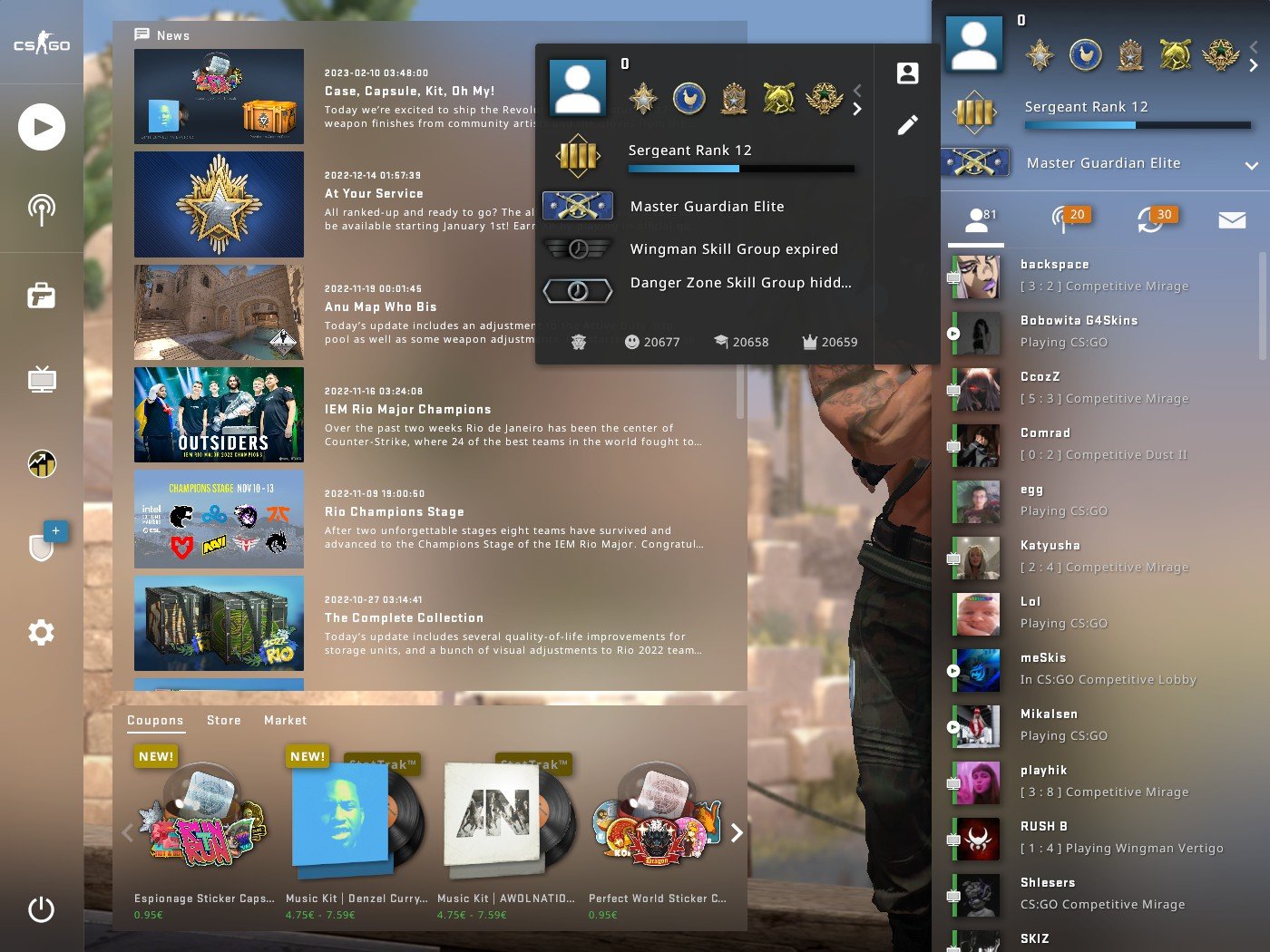Expand Master Guardian Elite skill group dropdown

pyautogui.click(x=1252, y=165)
